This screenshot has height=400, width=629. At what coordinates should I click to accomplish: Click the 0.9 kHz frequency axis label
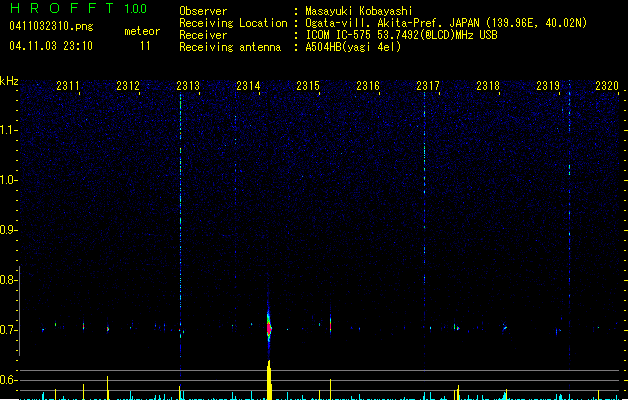click(x=9, y=230)
